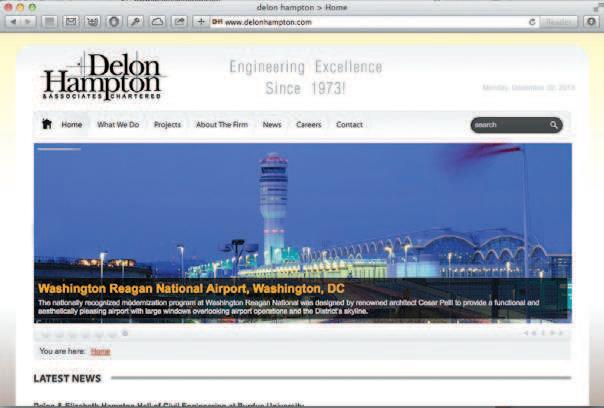Click the Delon Hampton & Associates logo
604x408 pixels.
[103, 77]
